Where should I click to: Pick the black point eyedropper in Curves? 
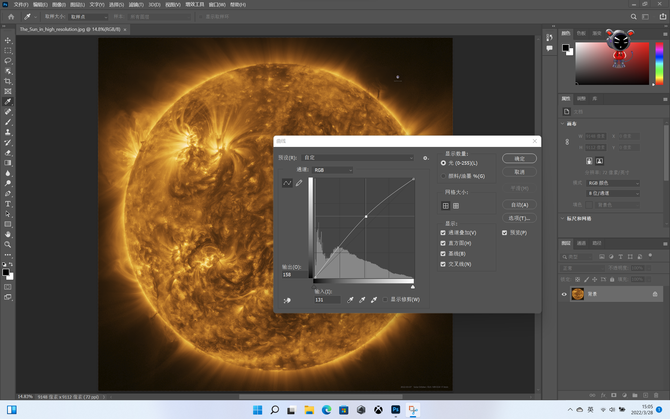coord(350,299)
